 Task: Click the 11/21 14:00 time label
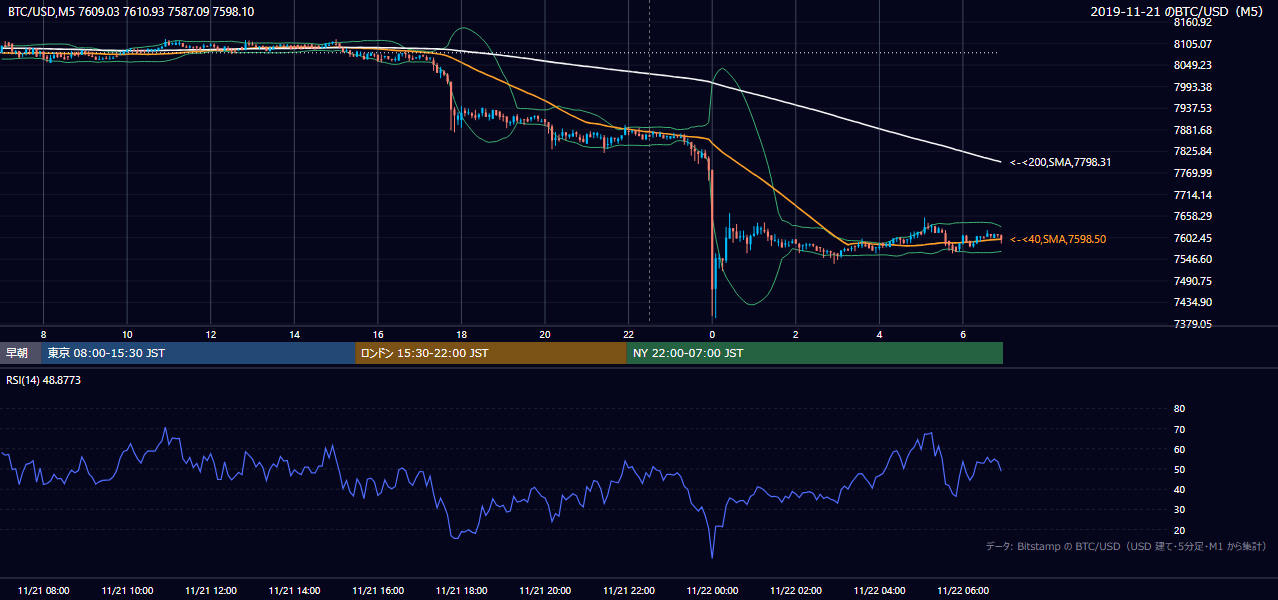pos(295,591)
